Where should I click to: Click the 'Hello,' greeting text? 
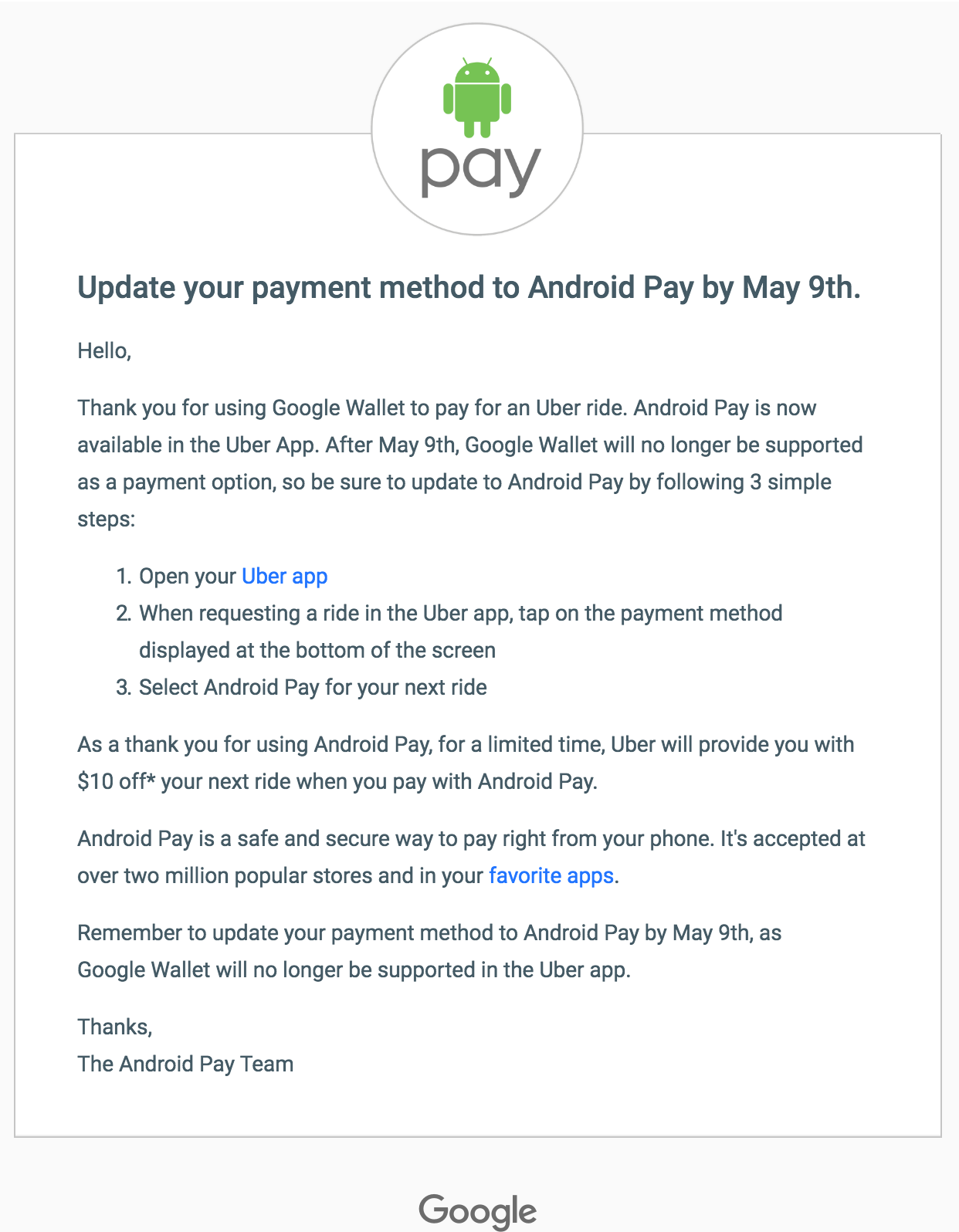(104, 351)
